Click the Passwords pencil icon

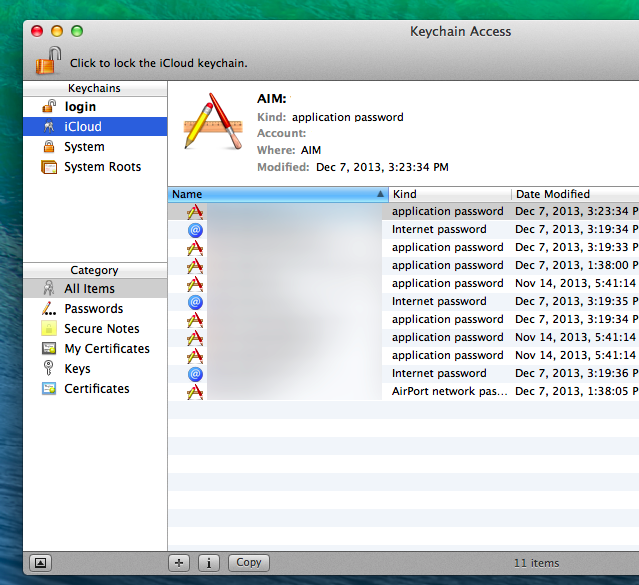49,309
